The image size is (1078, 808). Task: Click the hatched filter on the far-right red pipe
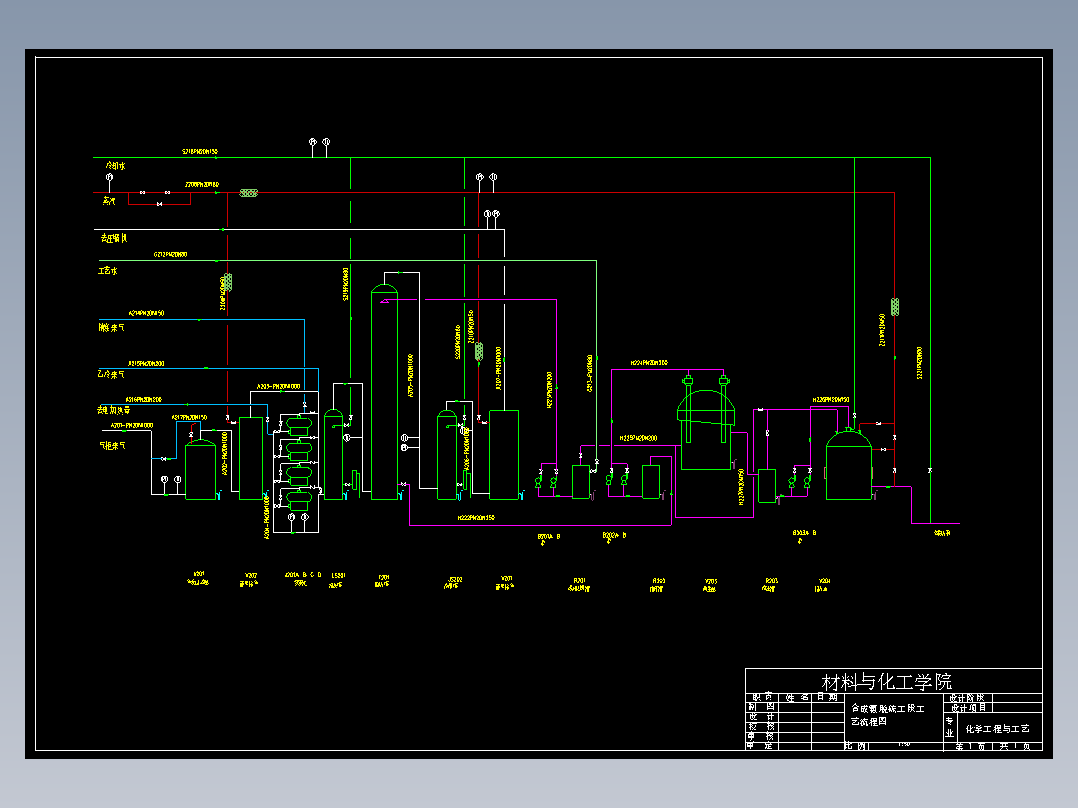pos(895,307)
